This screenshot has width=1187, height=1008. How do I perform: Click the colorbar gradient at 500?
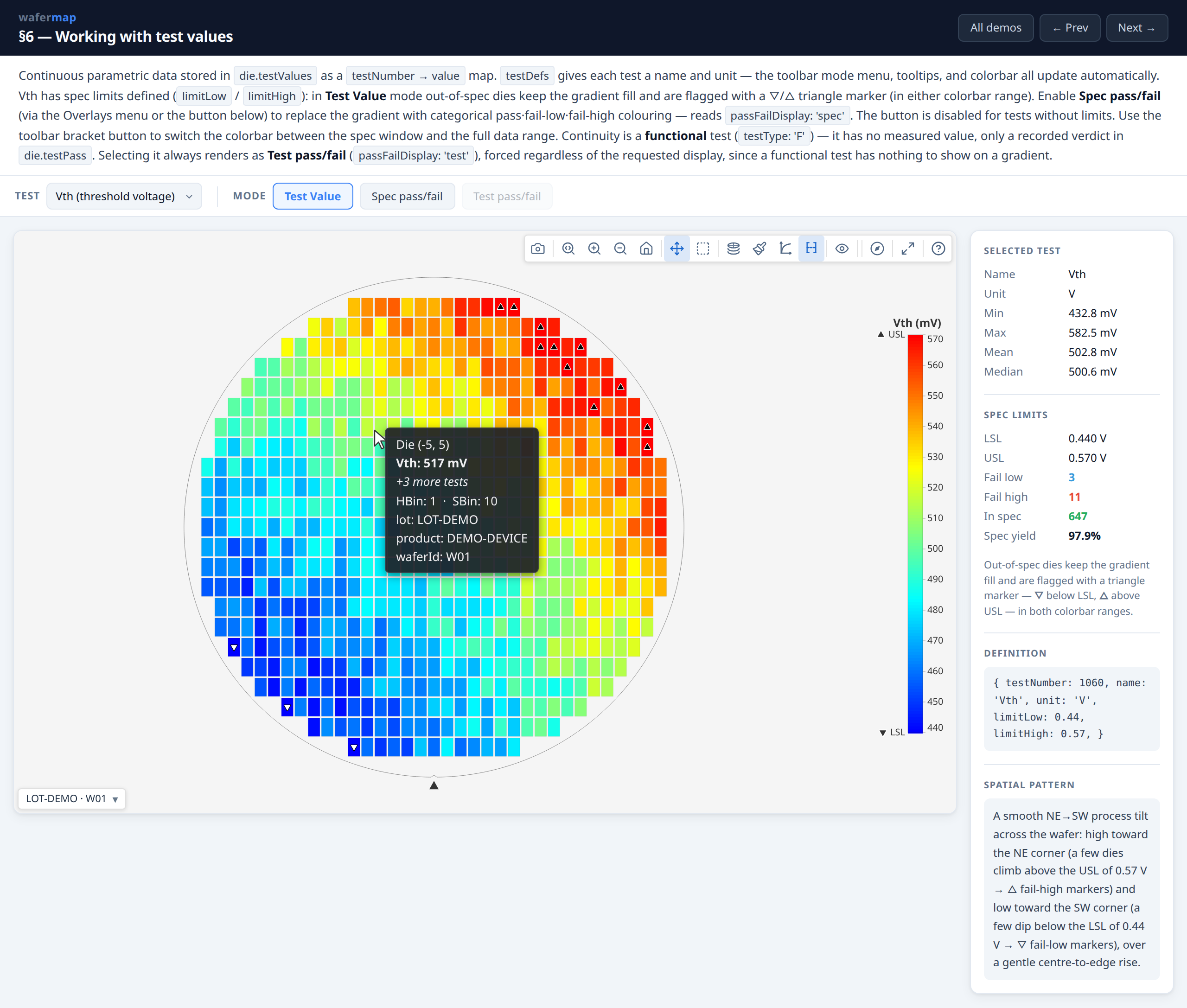[916, 549]
